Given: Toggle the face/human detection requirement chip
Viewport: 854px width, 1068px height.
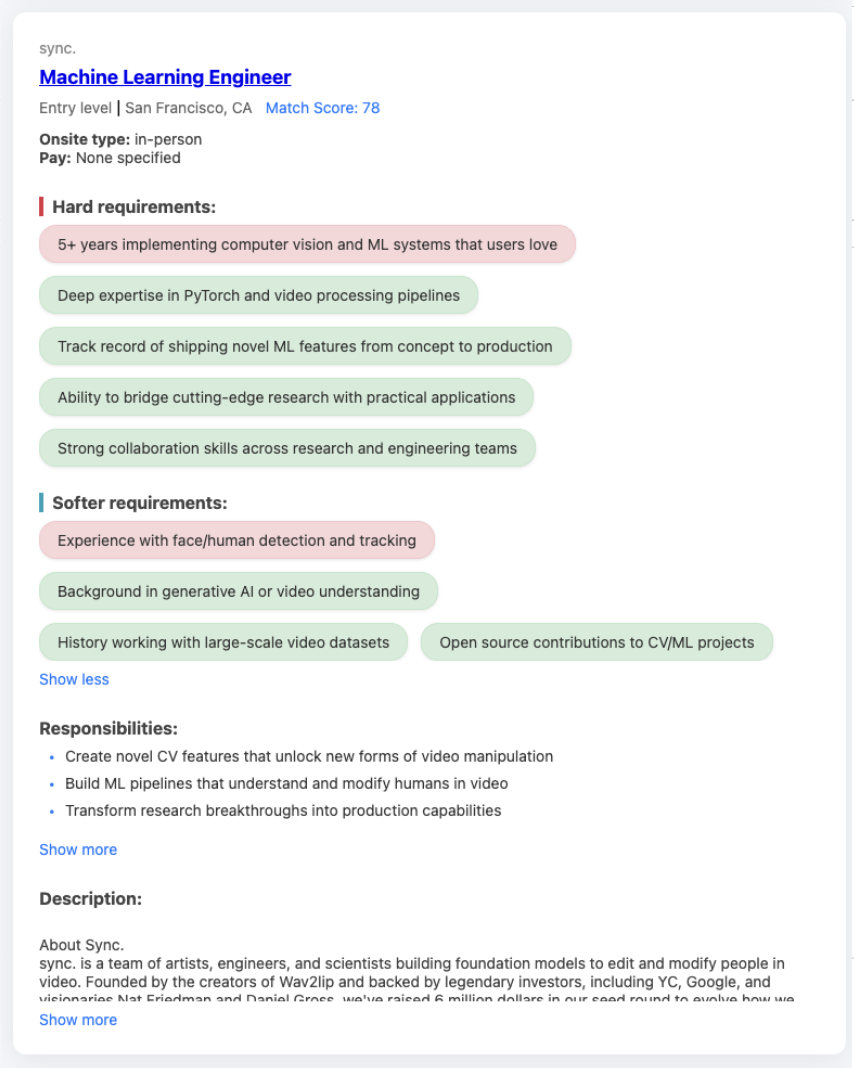Looking at the screenshot, I should (235, 540).
